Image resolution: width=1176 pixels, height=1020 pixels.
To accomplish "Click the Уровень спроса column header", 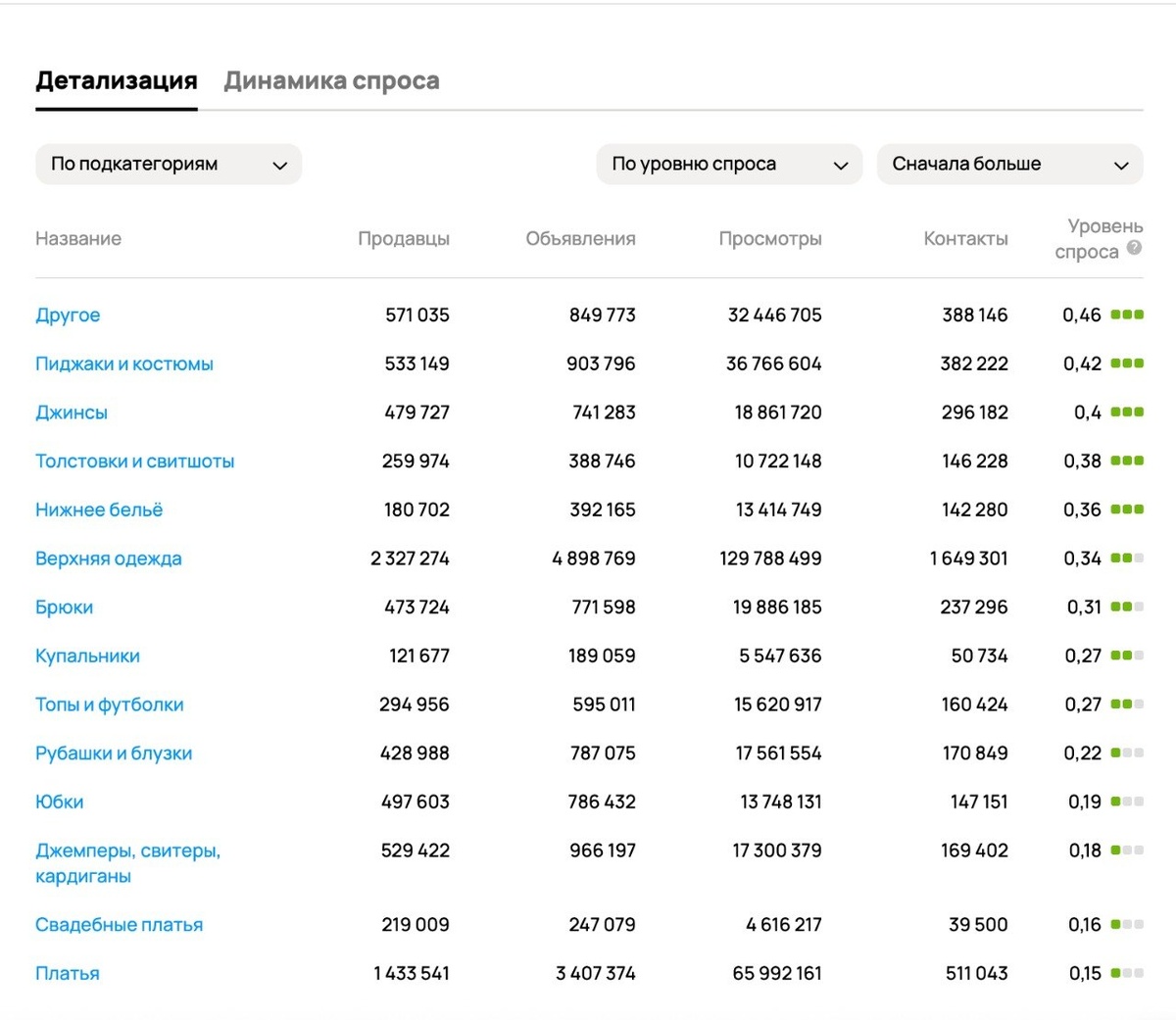I will click(x=1098, y=239).
